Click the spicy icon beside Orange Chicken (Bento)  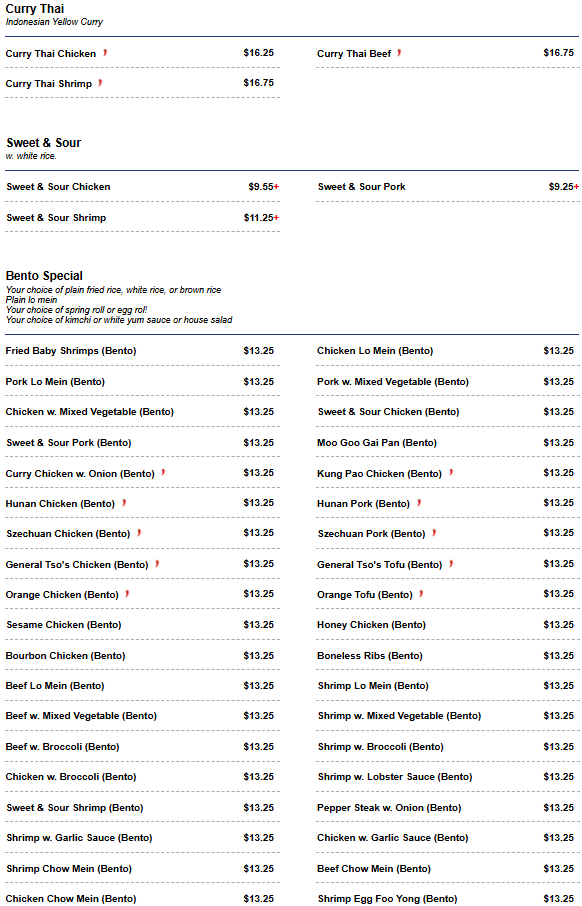[127, 593]
